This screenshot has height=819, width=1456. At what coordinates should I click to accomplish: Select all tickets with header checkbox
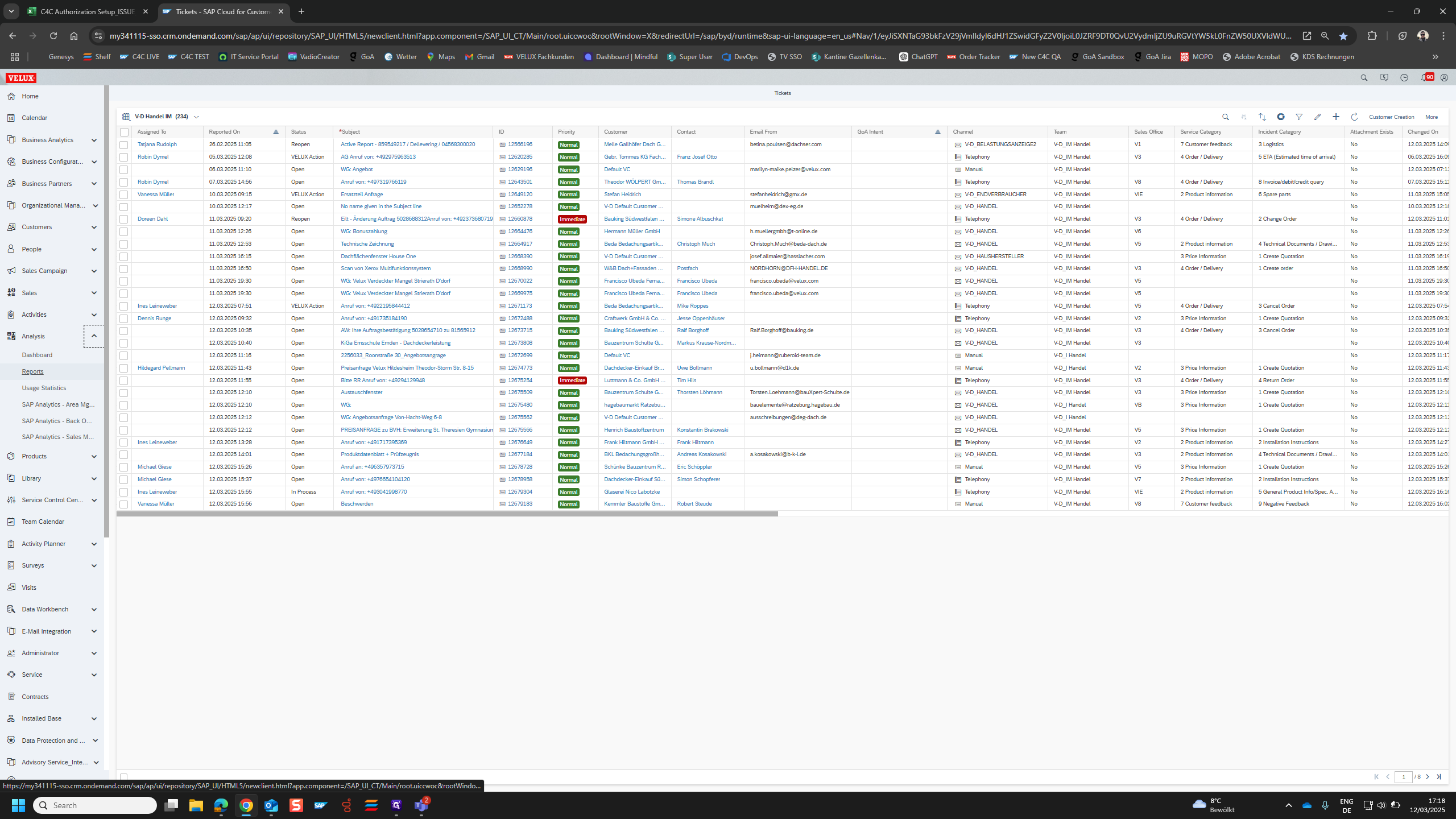tap(124, 132)
